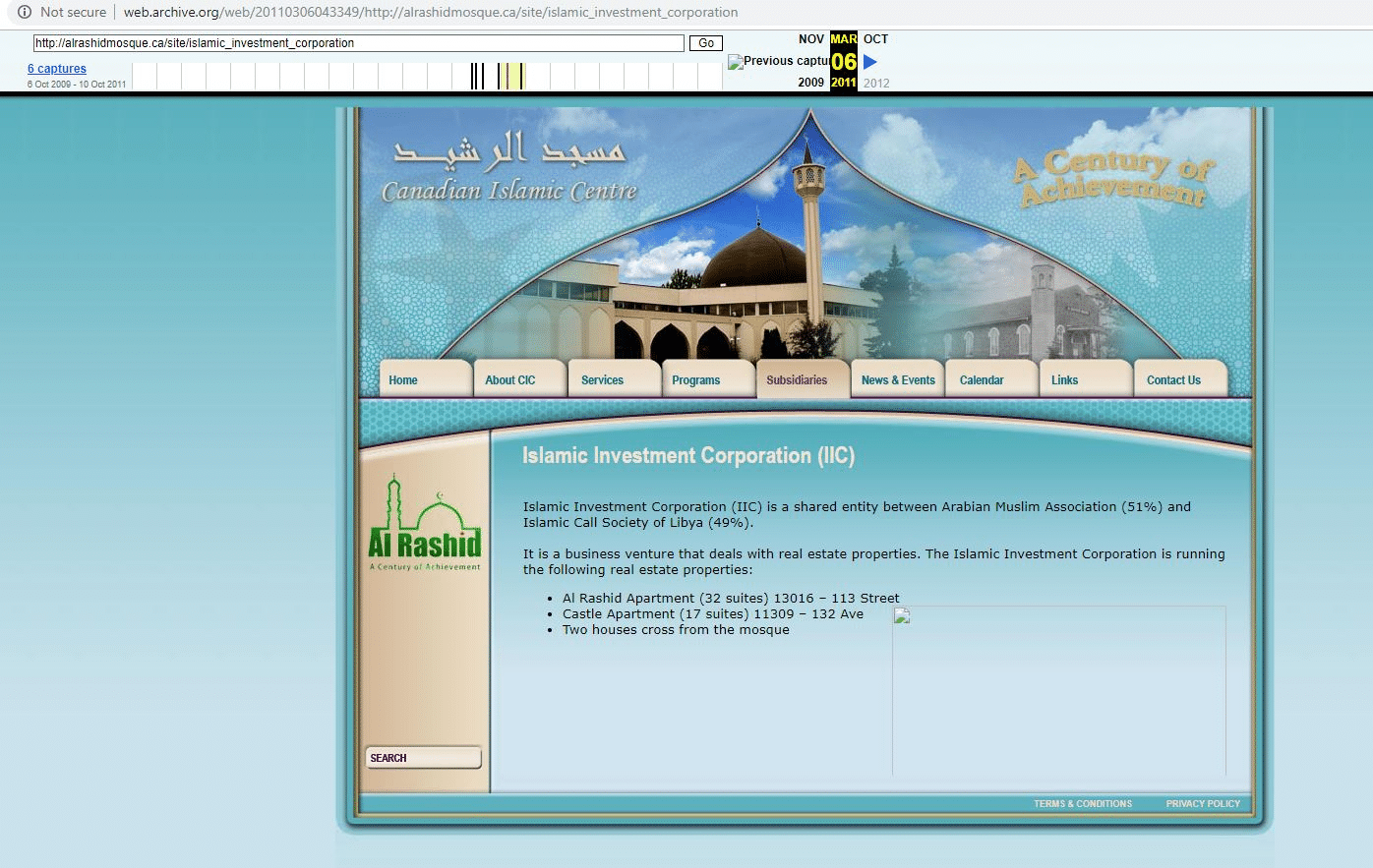Click the blue next capture arrow

pos(869,62)
